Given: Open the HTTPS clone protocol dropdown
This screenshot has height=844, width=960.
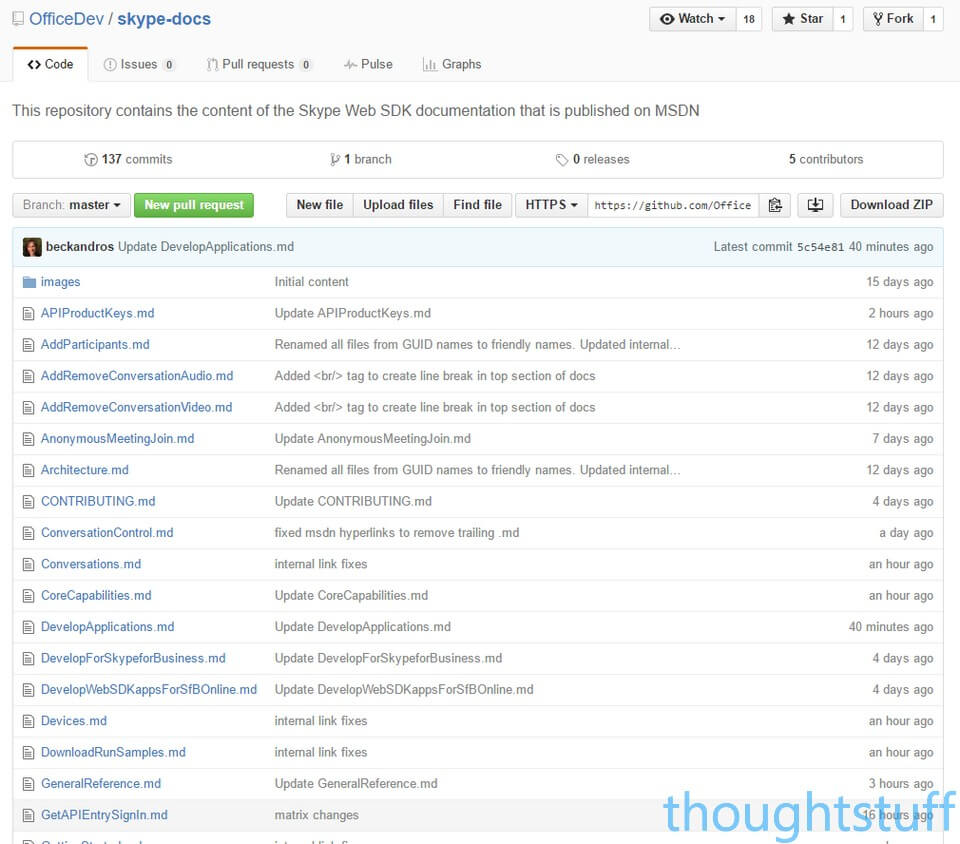Looking at the screenshot, I should click(551, 204).
